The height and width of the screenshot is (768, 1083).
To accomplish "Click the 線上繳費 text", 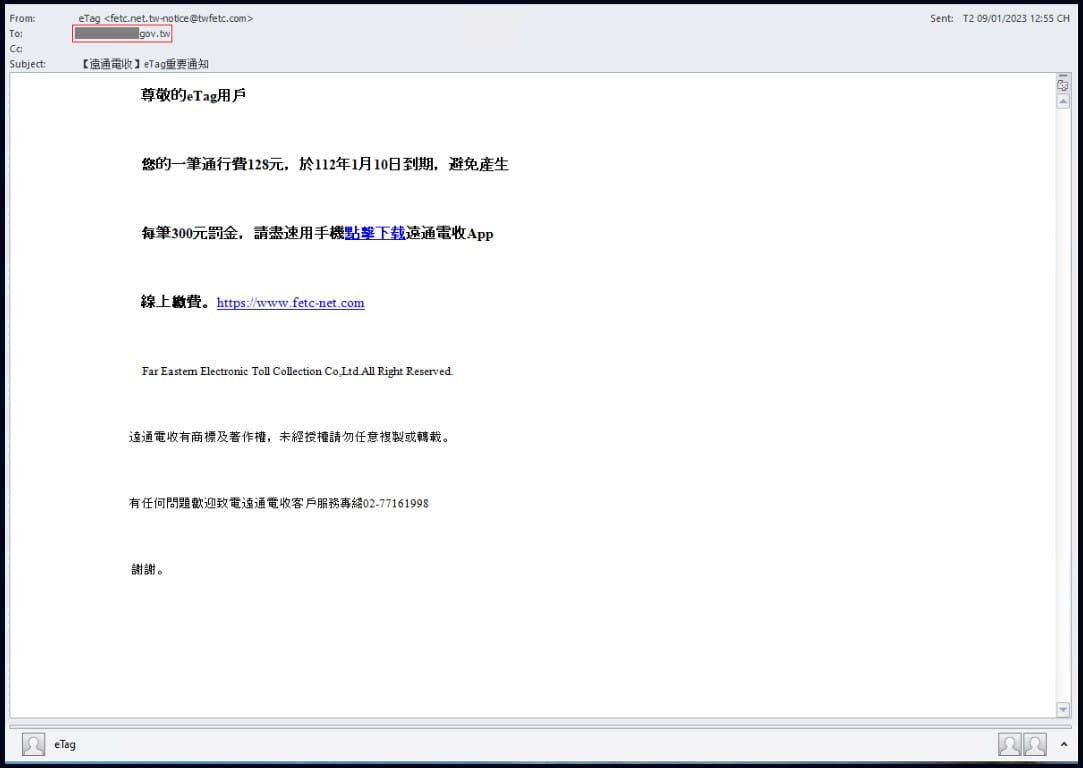I will point(171,302).
